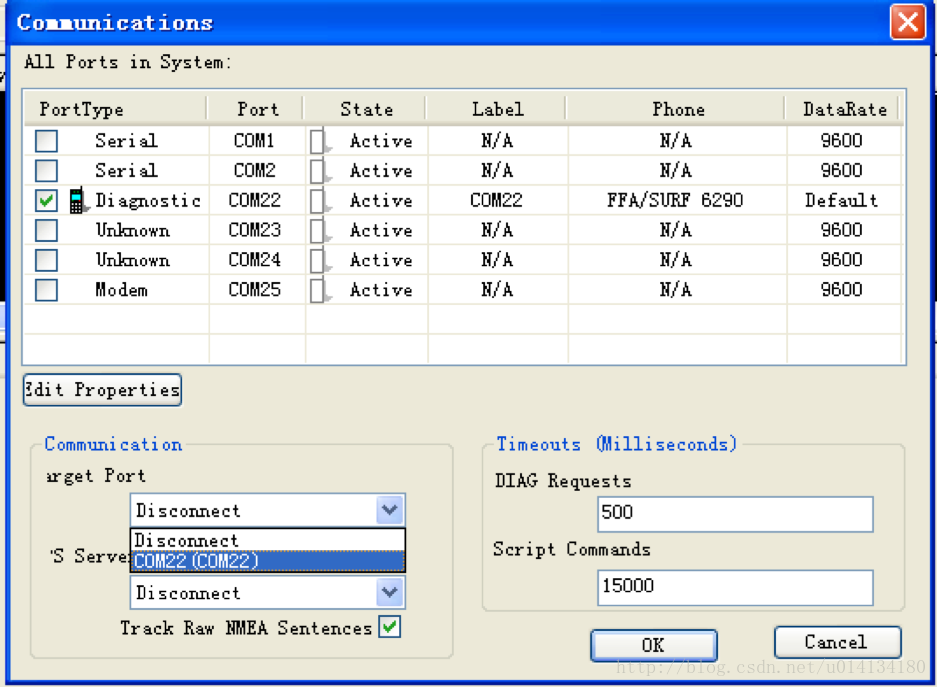Sort by the State column header

point(366,109)
